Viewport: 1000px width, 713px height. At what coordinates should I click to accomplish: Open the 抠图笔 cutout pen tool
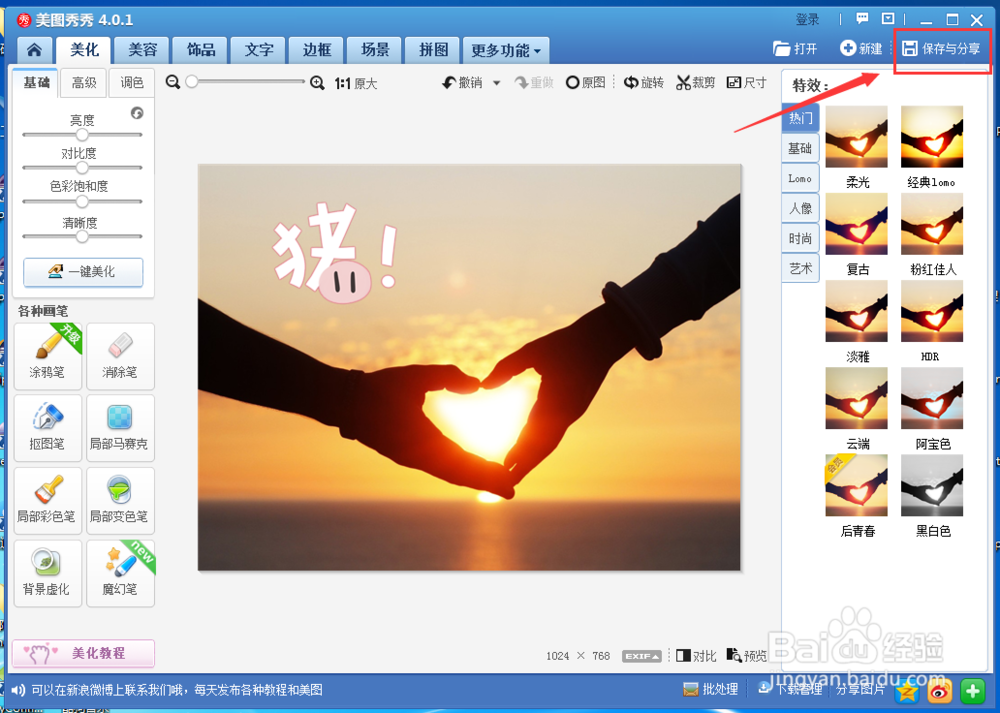pos(47,428)
